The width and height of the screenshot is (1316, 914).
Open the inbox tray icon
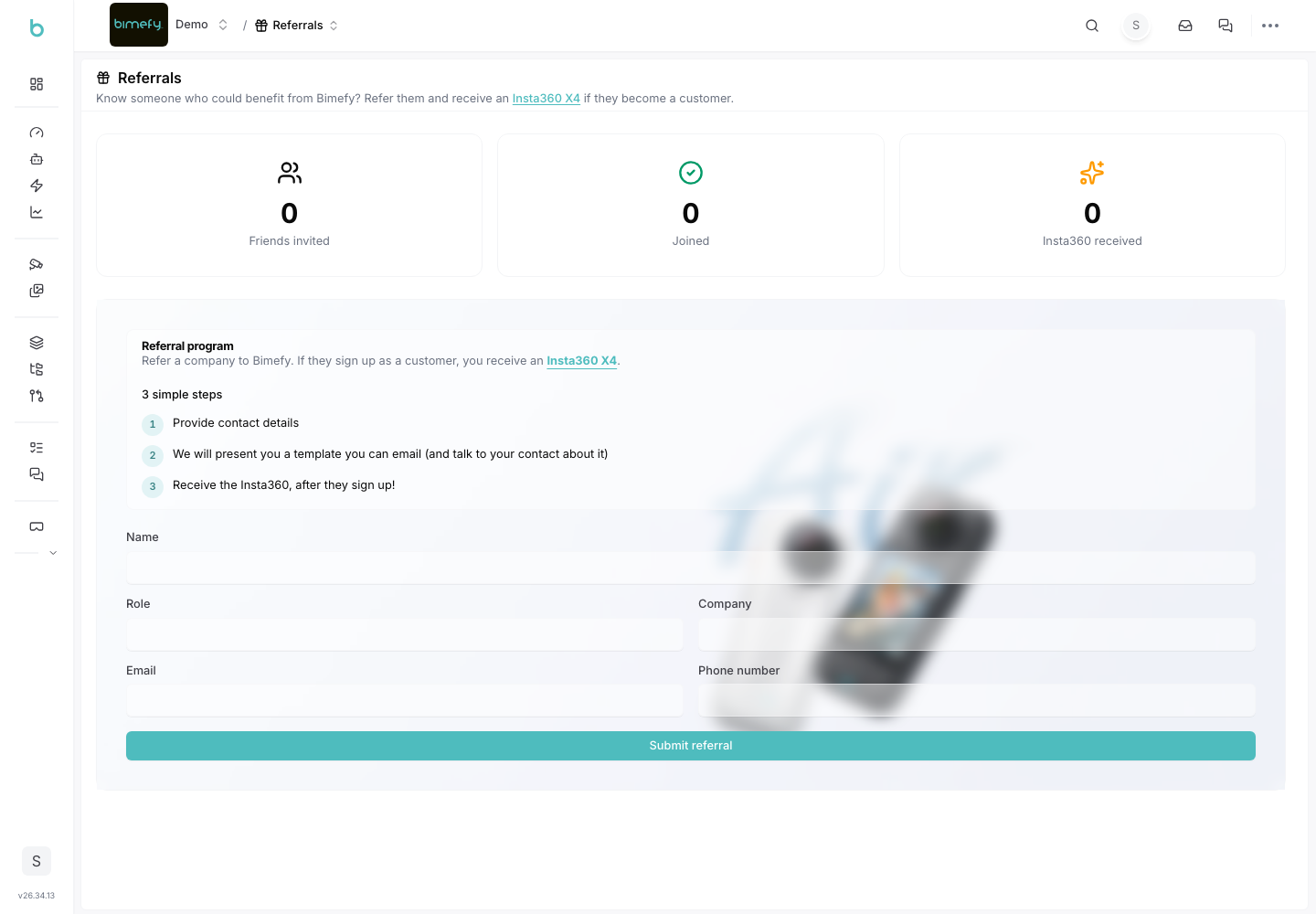click(1185, 26)
